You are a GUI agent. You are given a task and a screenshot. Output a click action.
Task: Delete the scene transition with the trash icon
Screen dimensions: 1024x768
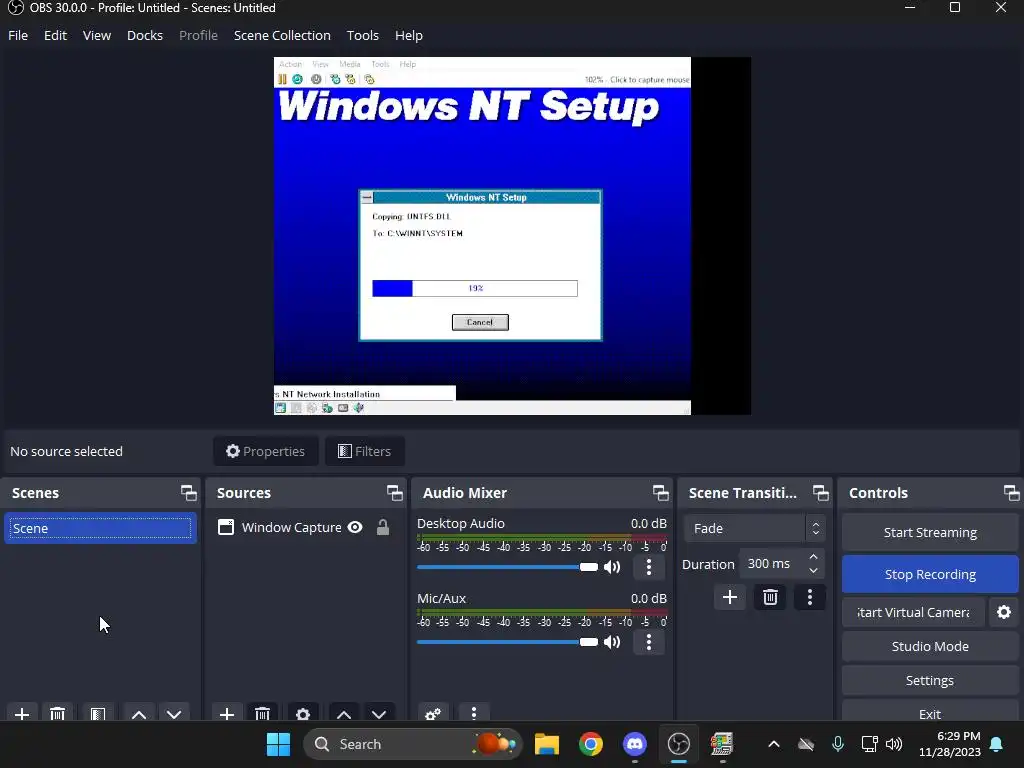pos(770,597)
